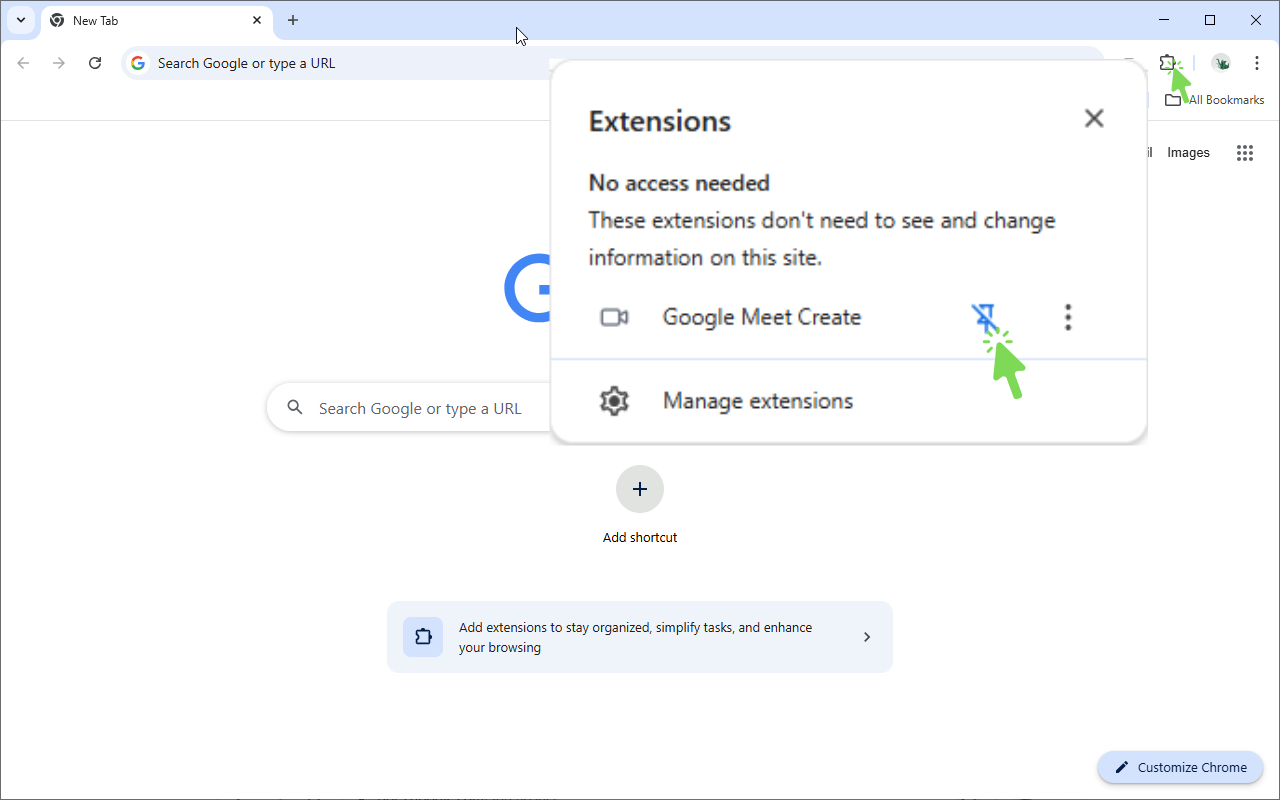Click the Manage extensions gear icon
1280x800 pixels.
614,401
